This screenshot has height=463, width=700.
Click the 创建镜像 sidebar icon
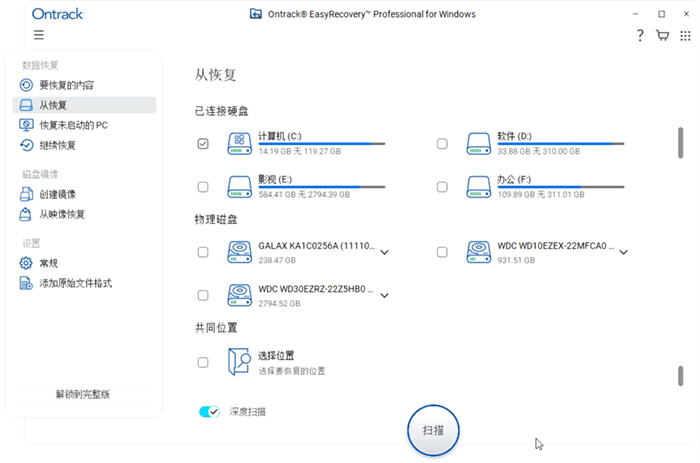26,194
